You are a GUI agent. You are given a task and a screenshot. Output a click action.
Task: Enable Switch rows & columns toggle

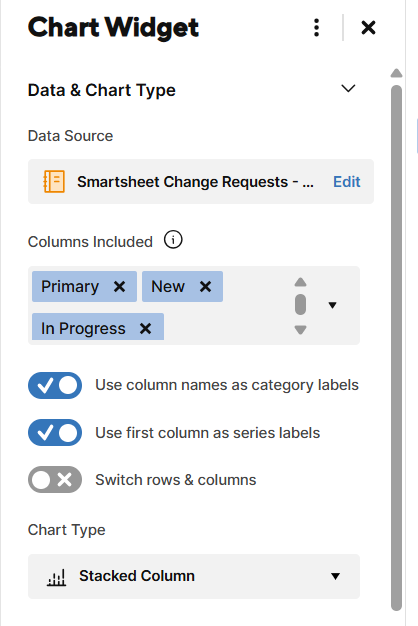tap(55, 479)
